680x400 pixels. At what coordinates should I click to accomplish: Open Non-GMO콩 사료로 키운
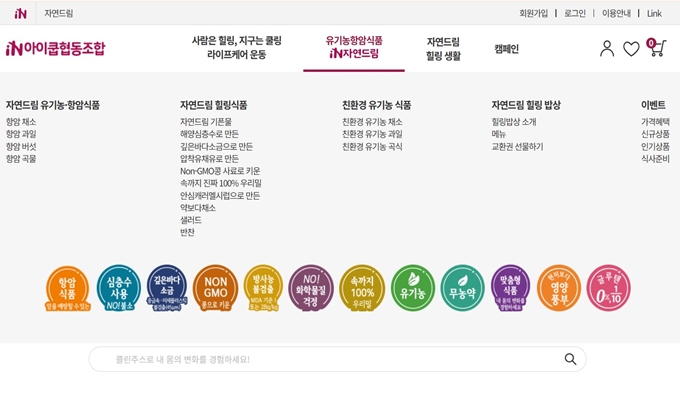point(220,171)
